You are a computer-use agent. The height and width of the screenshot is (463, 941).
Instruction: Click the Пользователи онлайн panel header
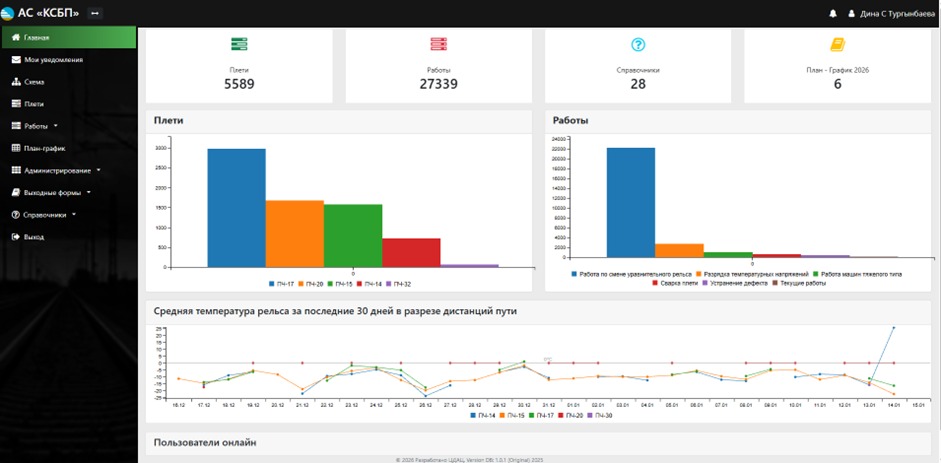(205, 441)
